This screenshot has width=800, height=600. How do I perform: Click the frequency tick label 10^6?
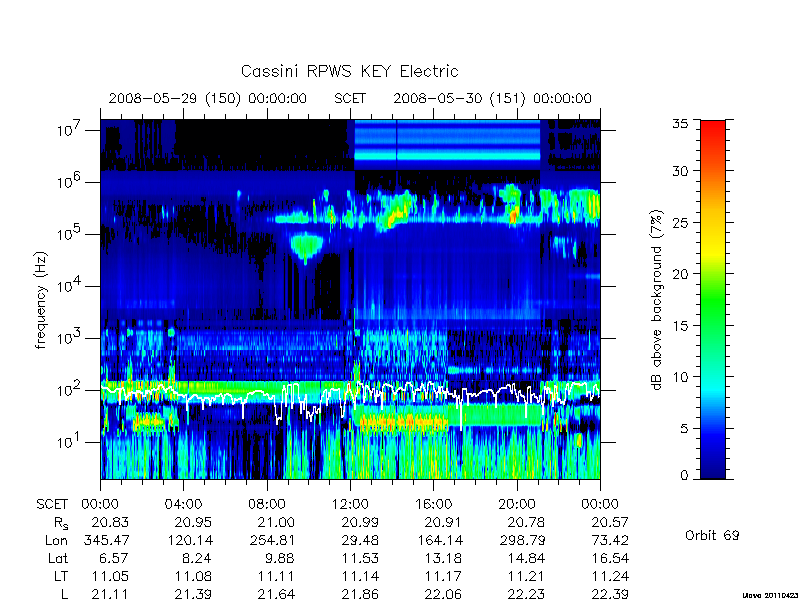point(70,182)
